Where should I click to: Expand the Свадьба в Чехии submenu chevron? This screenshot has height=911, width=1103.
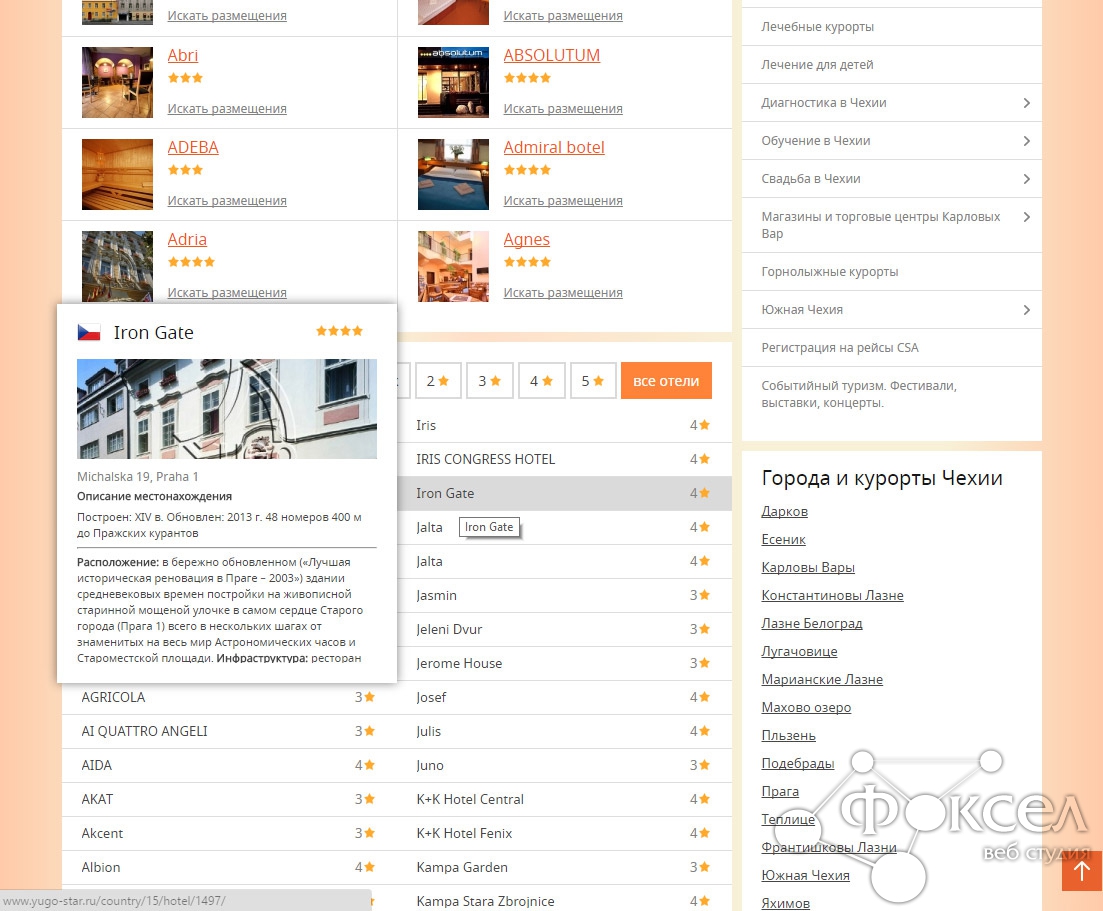coord(1026,179)
